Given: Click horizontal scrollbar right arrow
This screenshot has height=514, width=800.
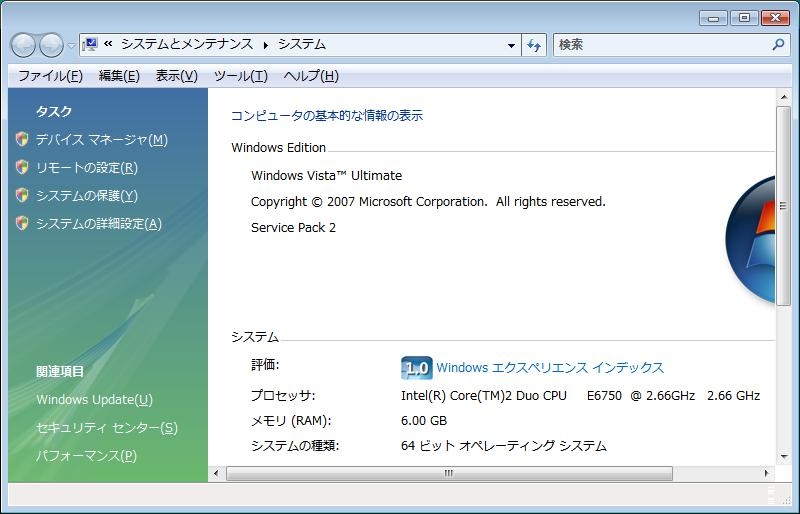Looking at the screenshot, I should (x=766, y=473).
